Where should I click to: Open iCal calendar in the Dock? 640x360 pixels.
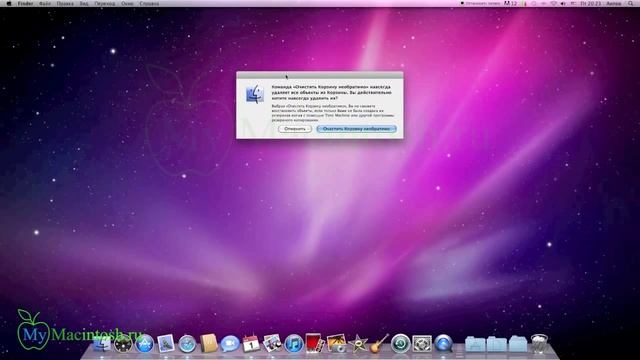pyautogui.click(x=251, y=344)
